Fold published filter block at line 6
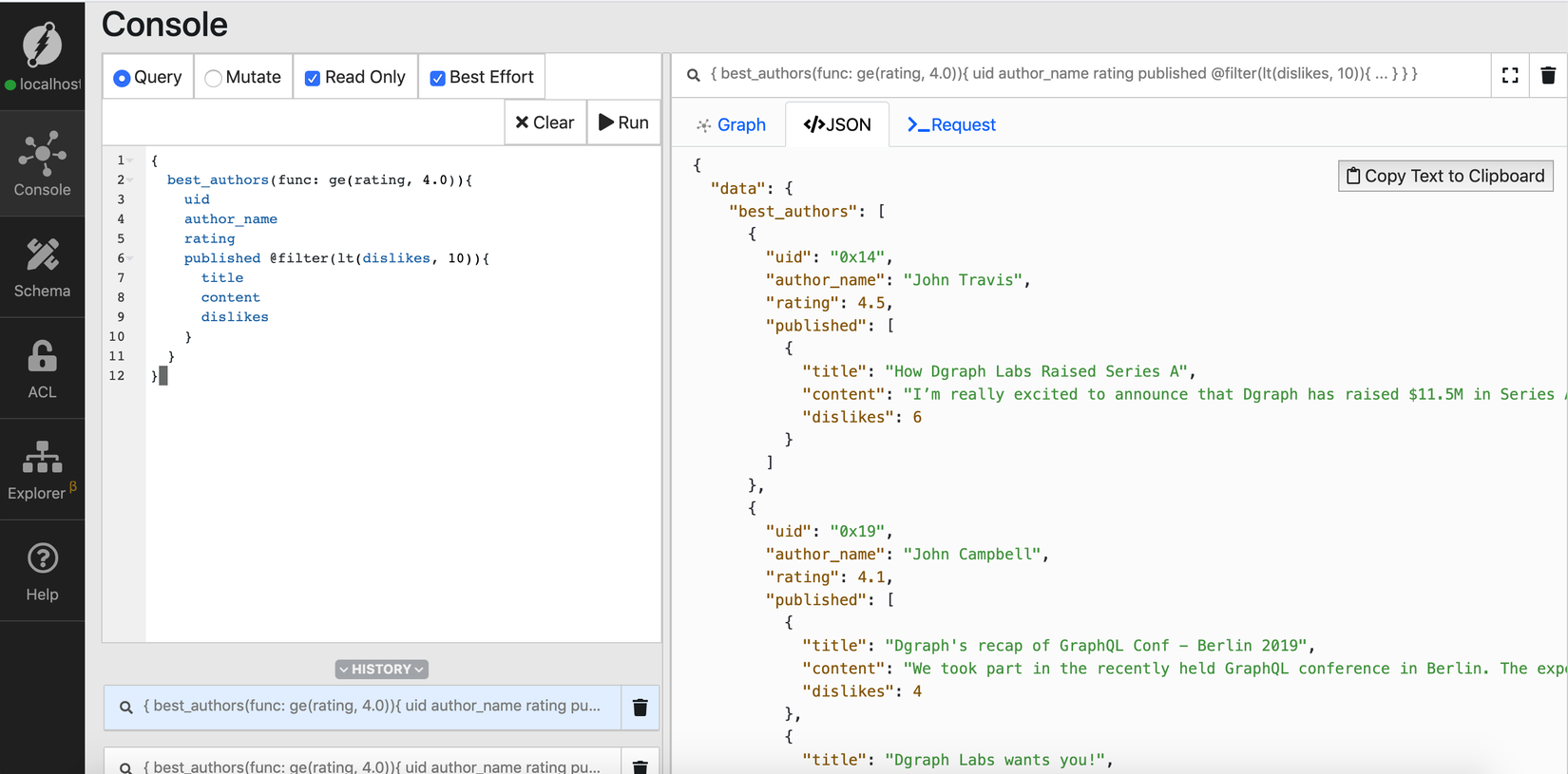 click(131, 258)
